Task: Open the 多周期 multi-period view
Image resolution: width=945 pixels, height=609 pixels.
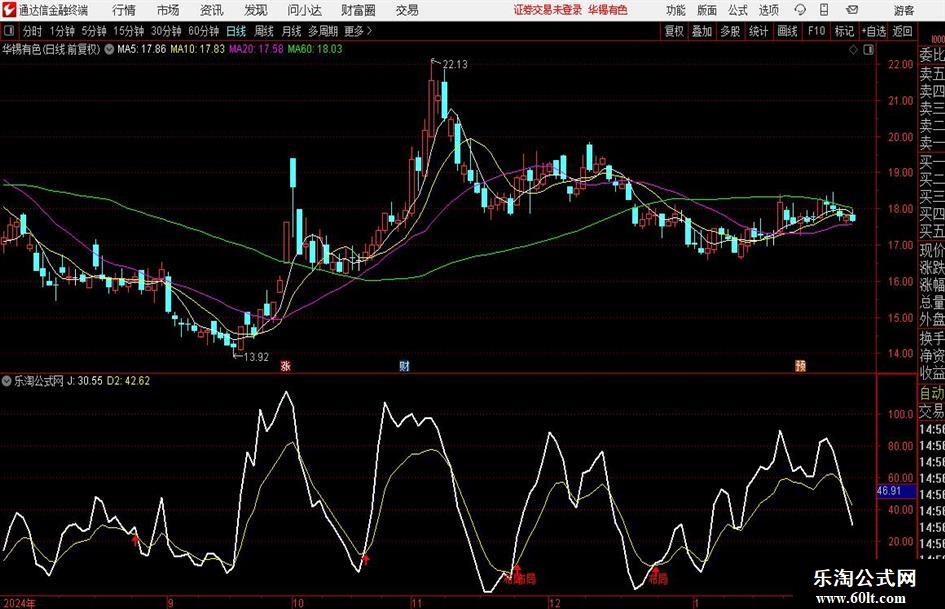Action: (323, 31)
